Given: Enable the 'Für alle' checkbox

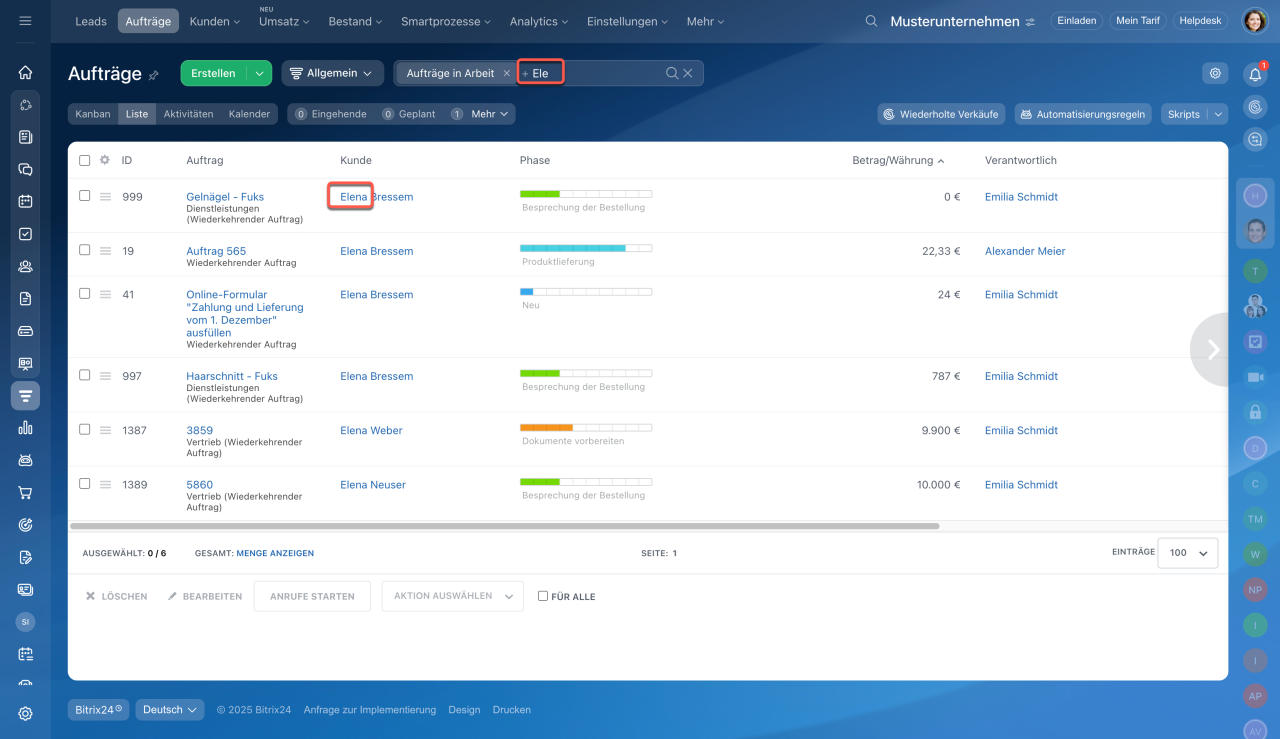Looking at the screenshot, I should click(x=543, y=596).
